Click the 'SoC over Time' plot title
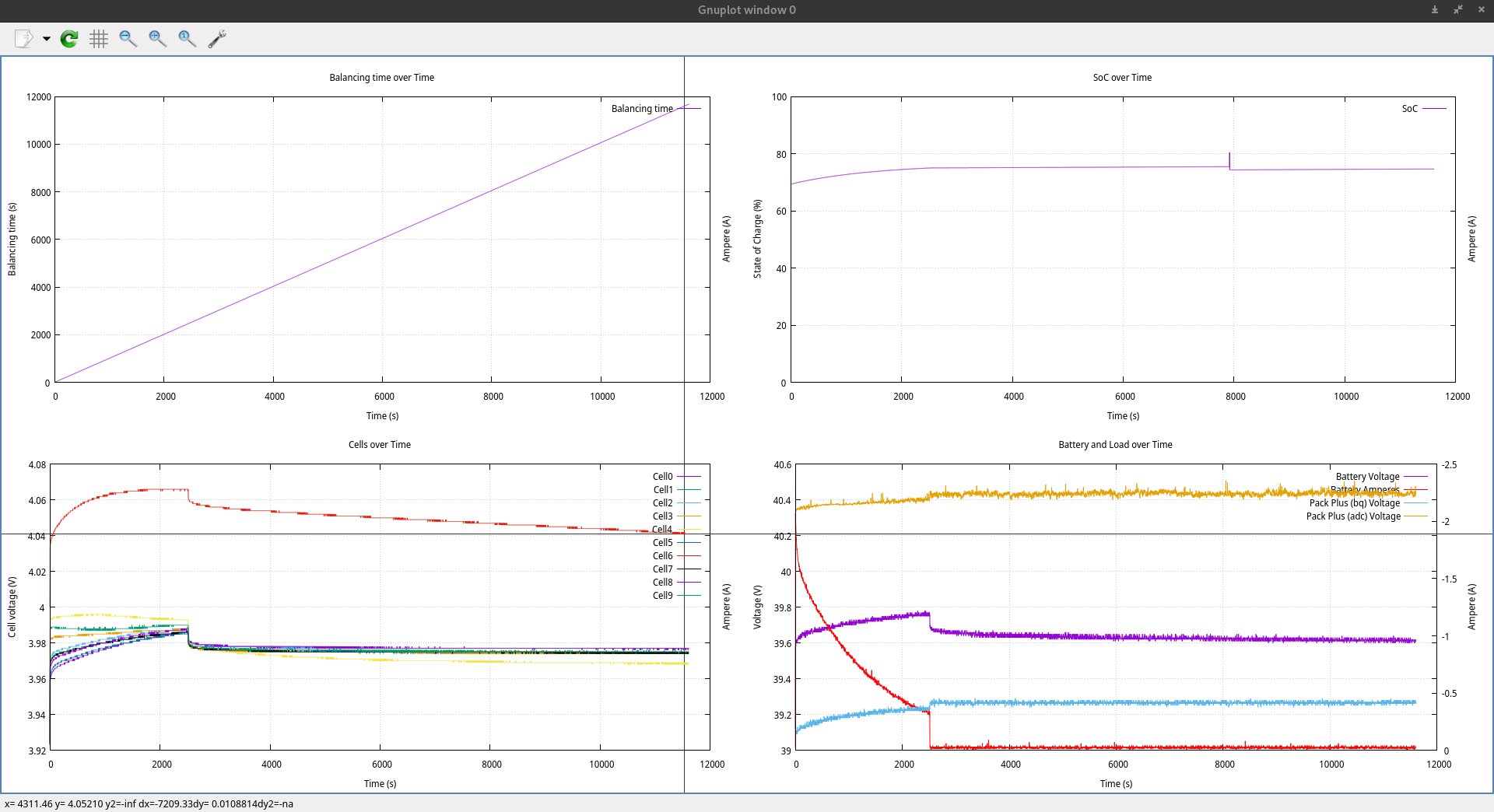Screen dimensions: 1494x812 click(x=1122, y=78)
